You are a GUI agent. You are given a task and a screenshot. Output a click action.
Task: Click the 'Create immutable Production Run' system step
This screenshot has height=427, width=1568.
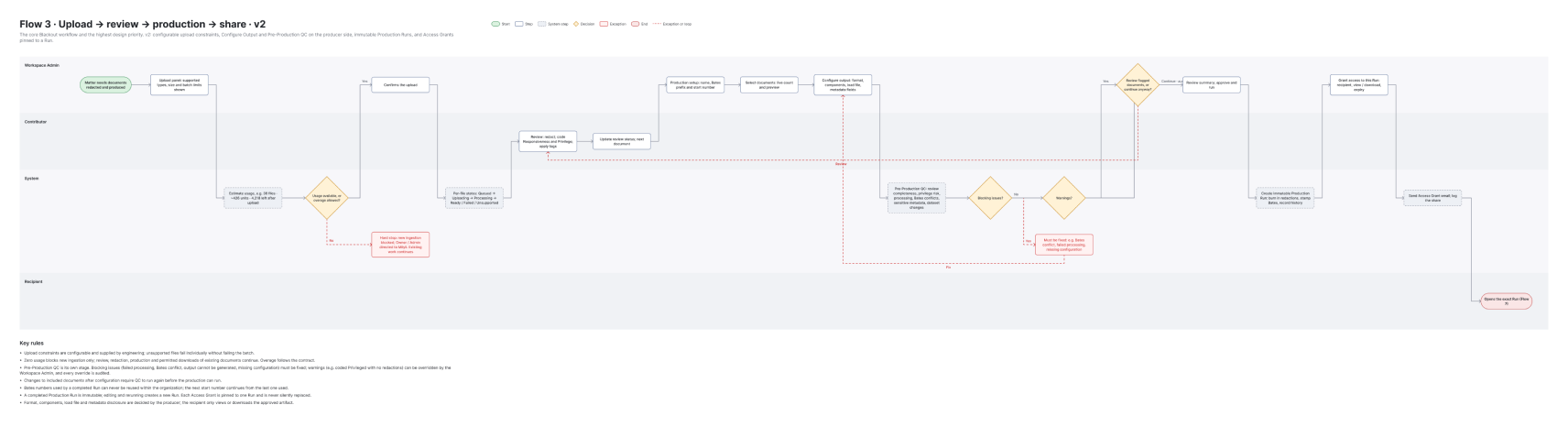coord(1286,198)
